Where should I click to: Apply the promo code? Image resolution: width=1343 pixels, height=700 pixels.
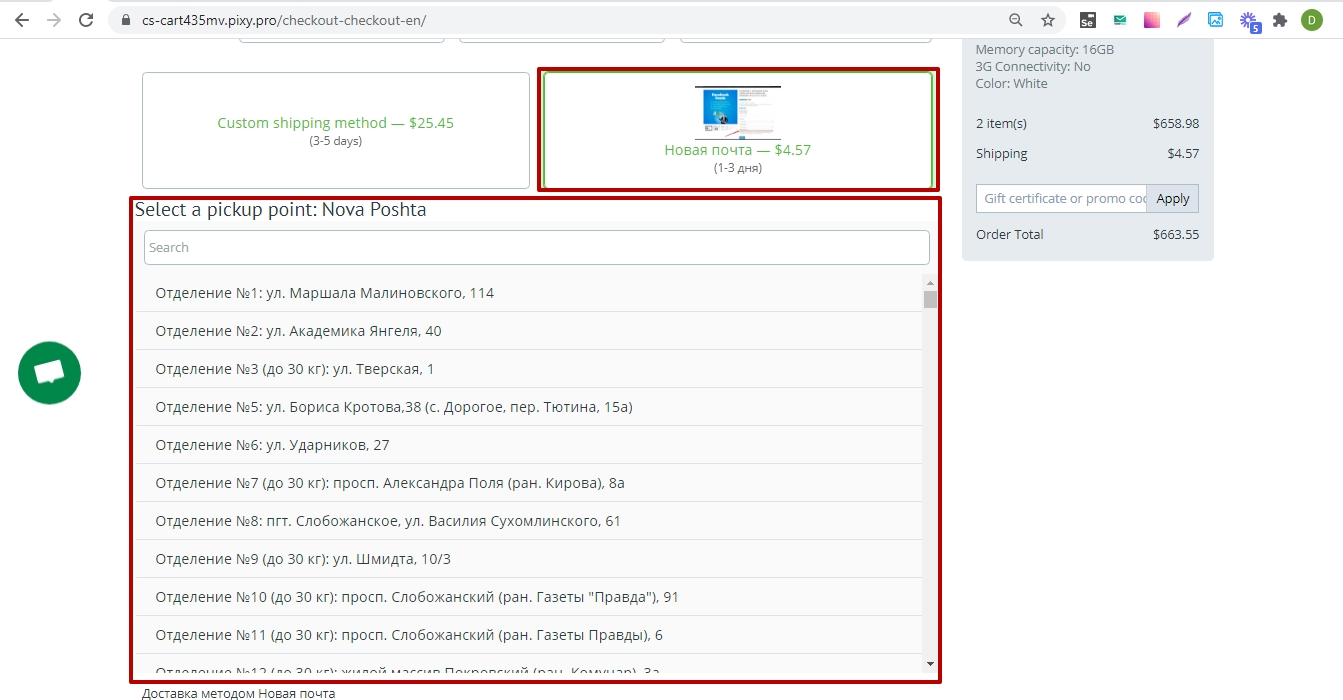pyautogui.click(x=1172, y=198)
